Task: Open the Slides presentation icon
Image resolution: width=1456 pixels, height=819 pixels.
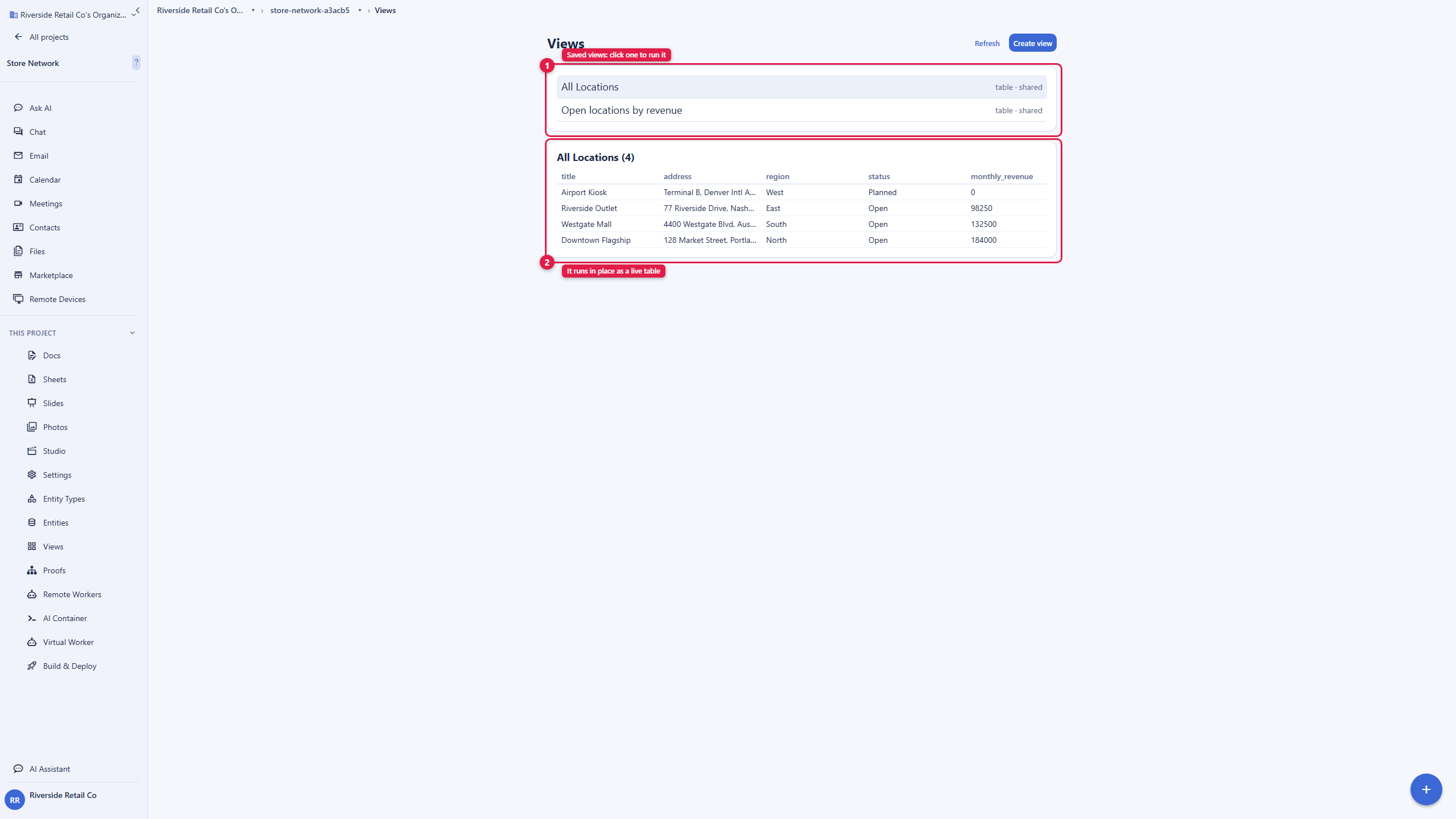Action: click(32, 403)
